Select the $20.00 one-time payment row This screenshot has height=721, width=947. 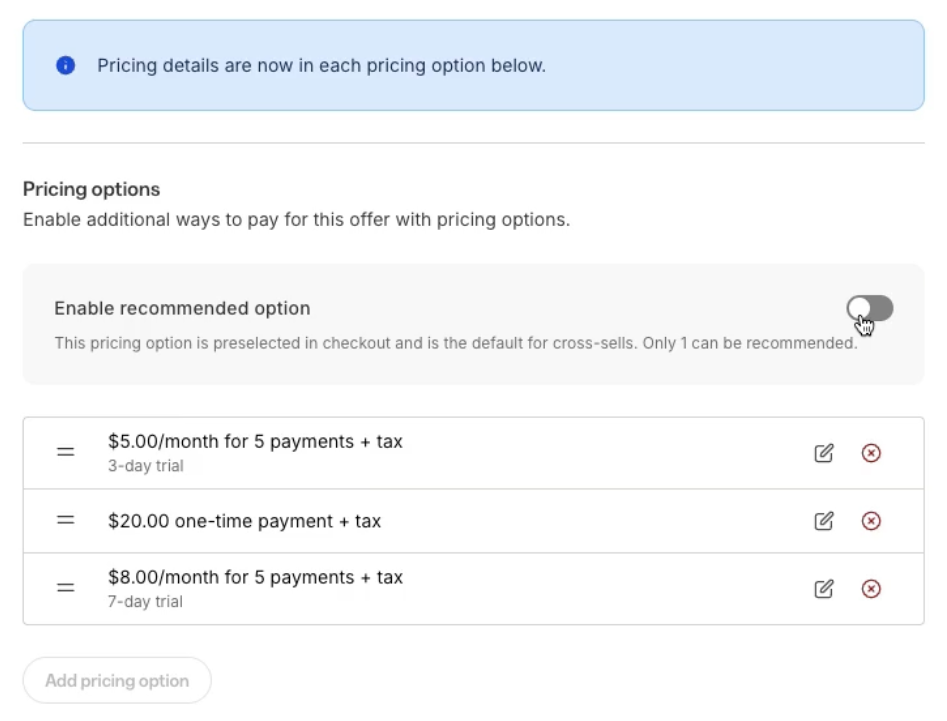(400, 520)
